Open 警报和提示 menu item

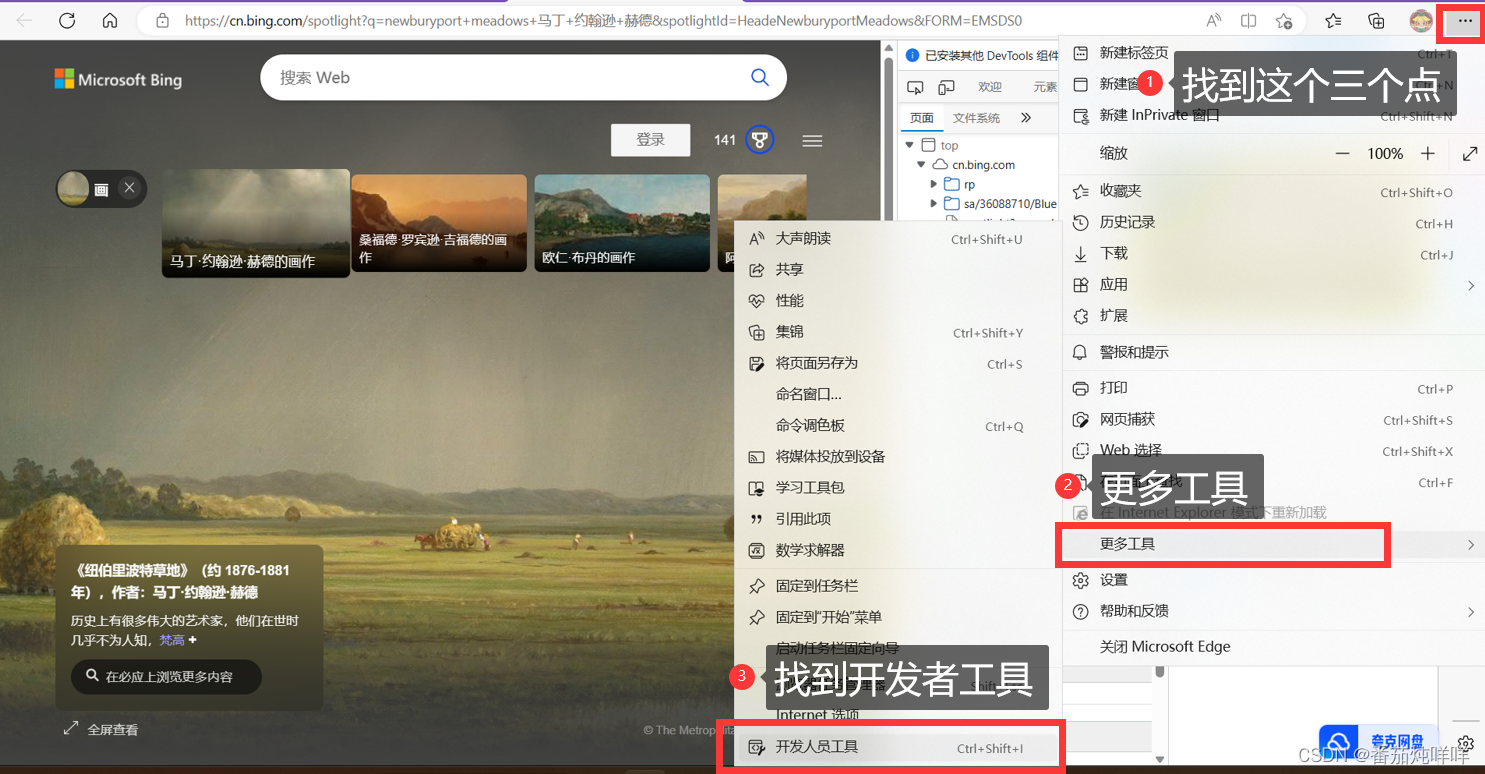coord(1272,352)
